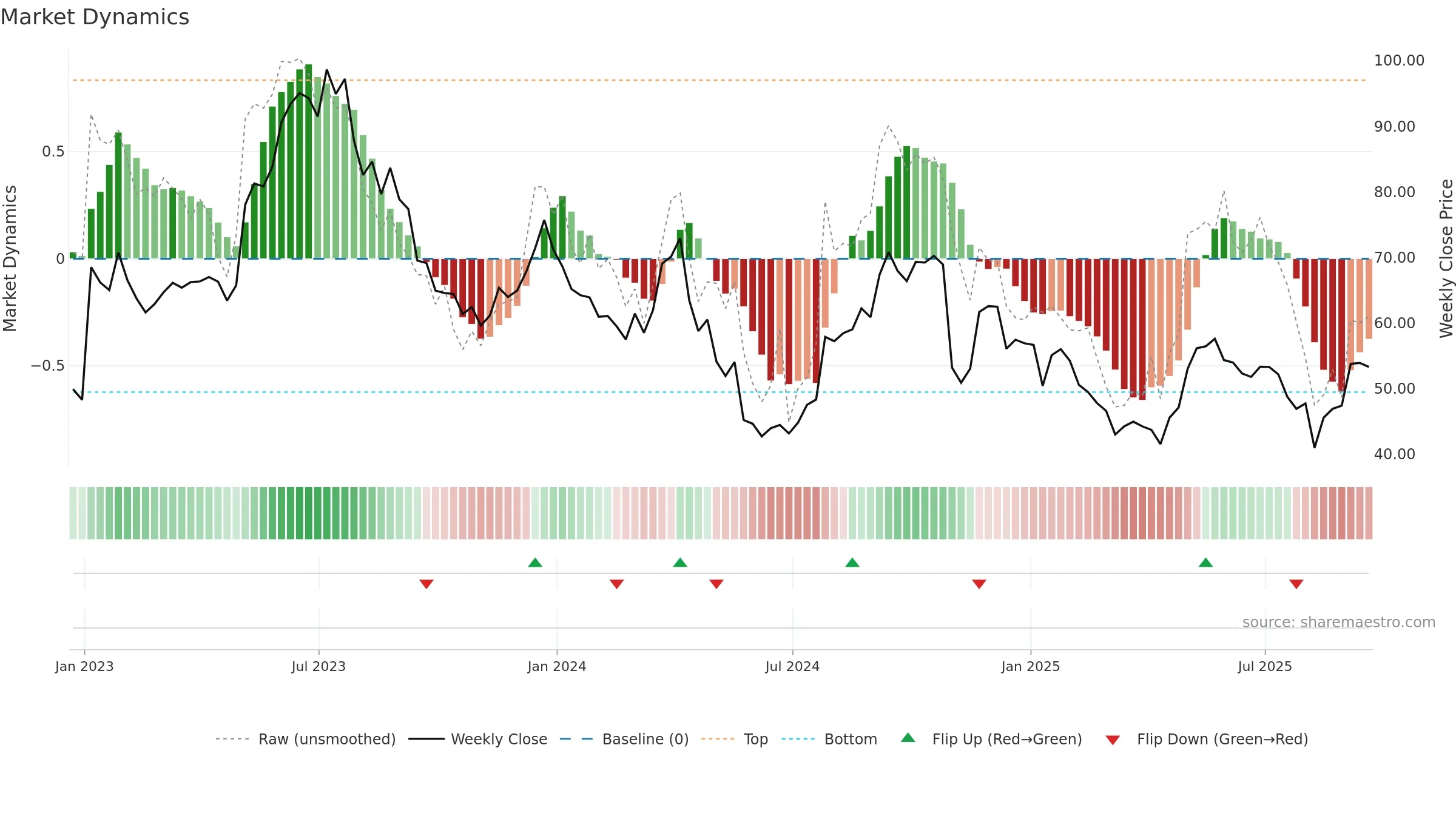
Task: Toggle Flip Up (Red→Green) legend item
Action: click(x=991, y=739)
